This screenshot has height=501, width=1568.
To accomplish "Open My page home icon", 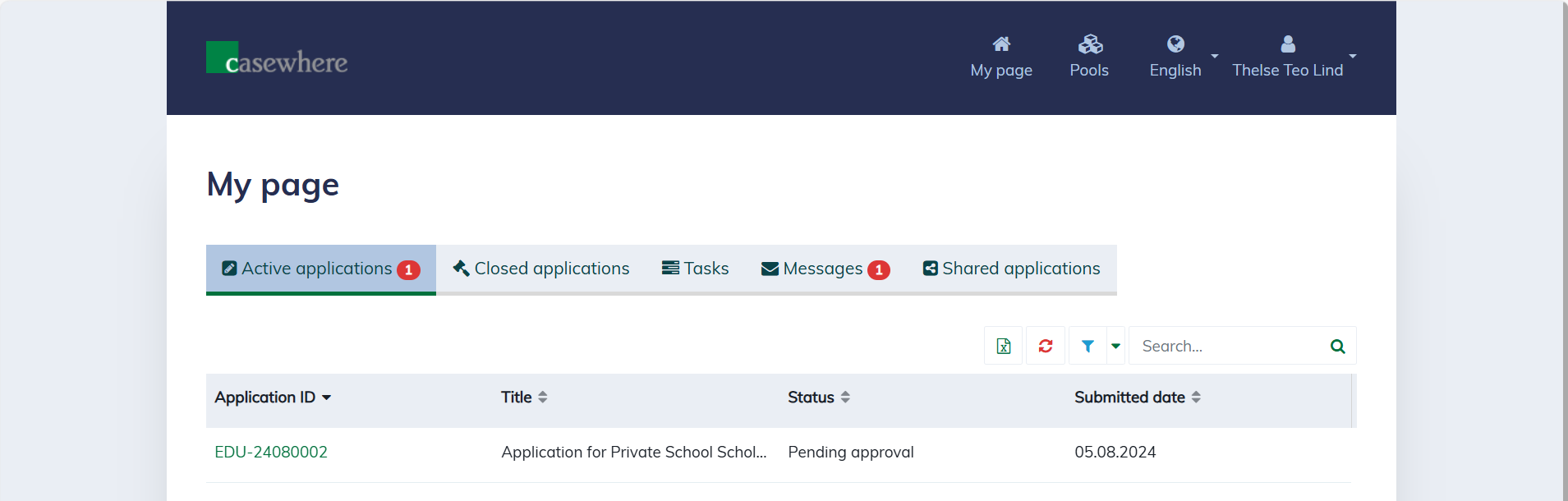I will [x=1001, y=44].
